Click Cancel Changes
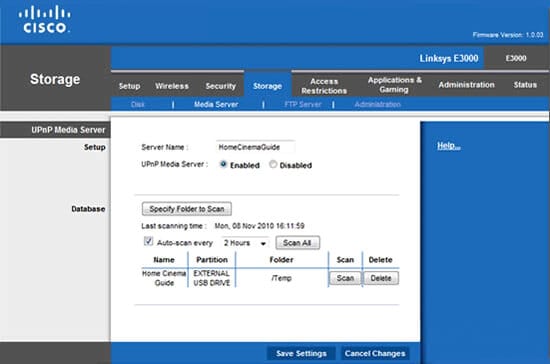 [x=375, y=353]
